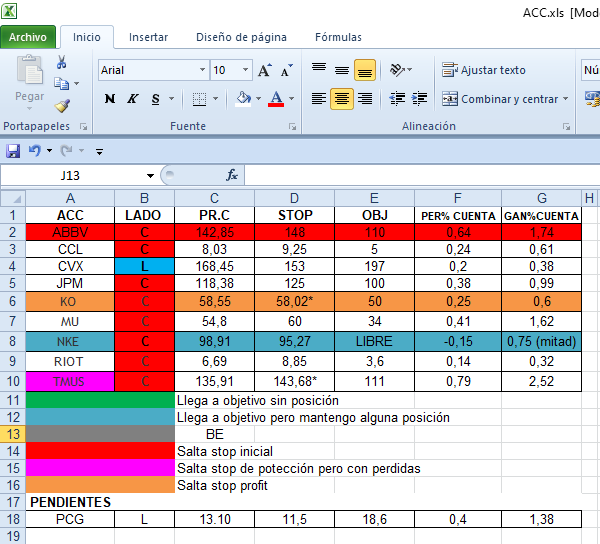The width and height of the screenshot is (600, 544).
Task: Open Combinar y centrar dropdown arrow
Action: (x=565, y=99)
